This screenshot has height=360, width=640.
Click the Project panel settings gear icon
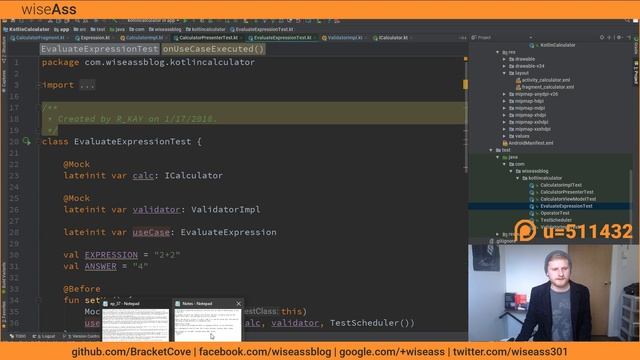[x=619, y=38]
